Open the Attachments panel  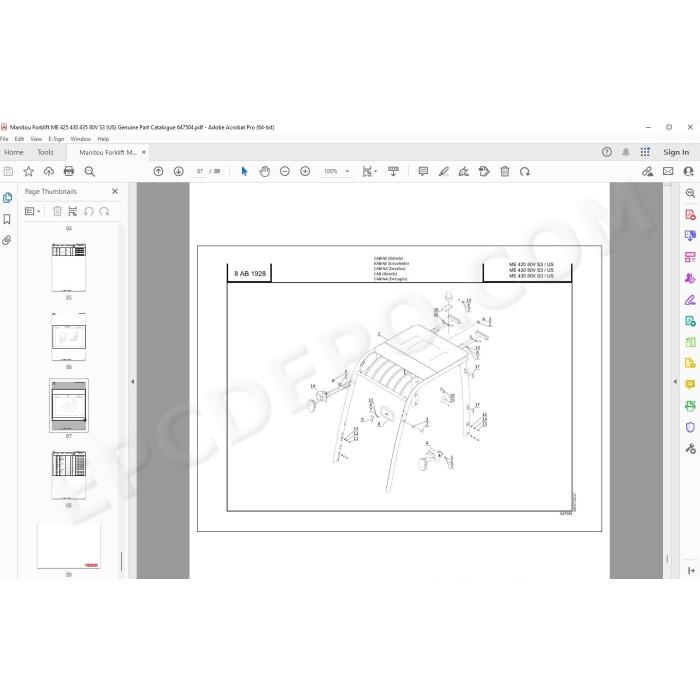(7, 241)
